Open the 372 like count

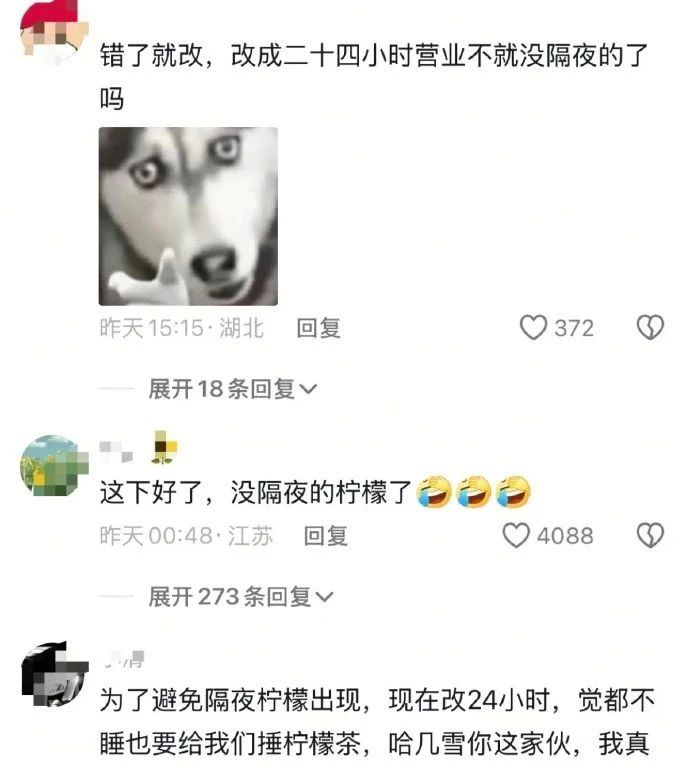pos(574,328)
